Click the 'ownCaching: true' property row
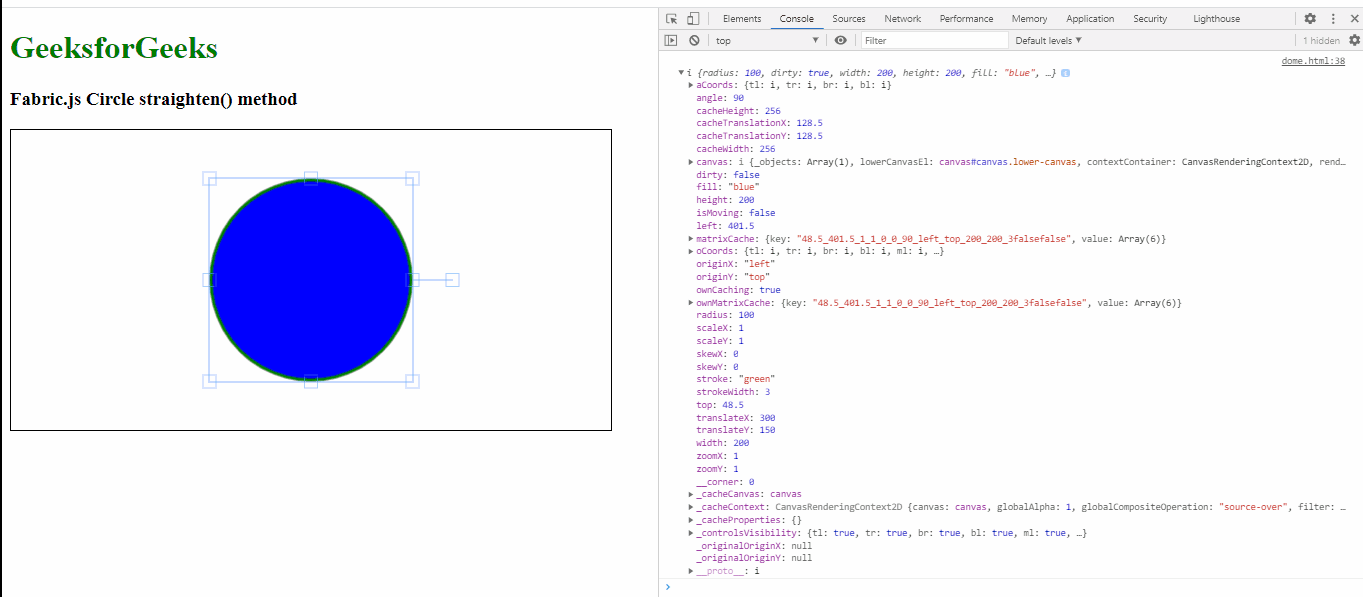Viewport: 1363px width, 597px height. coord(738,290)
